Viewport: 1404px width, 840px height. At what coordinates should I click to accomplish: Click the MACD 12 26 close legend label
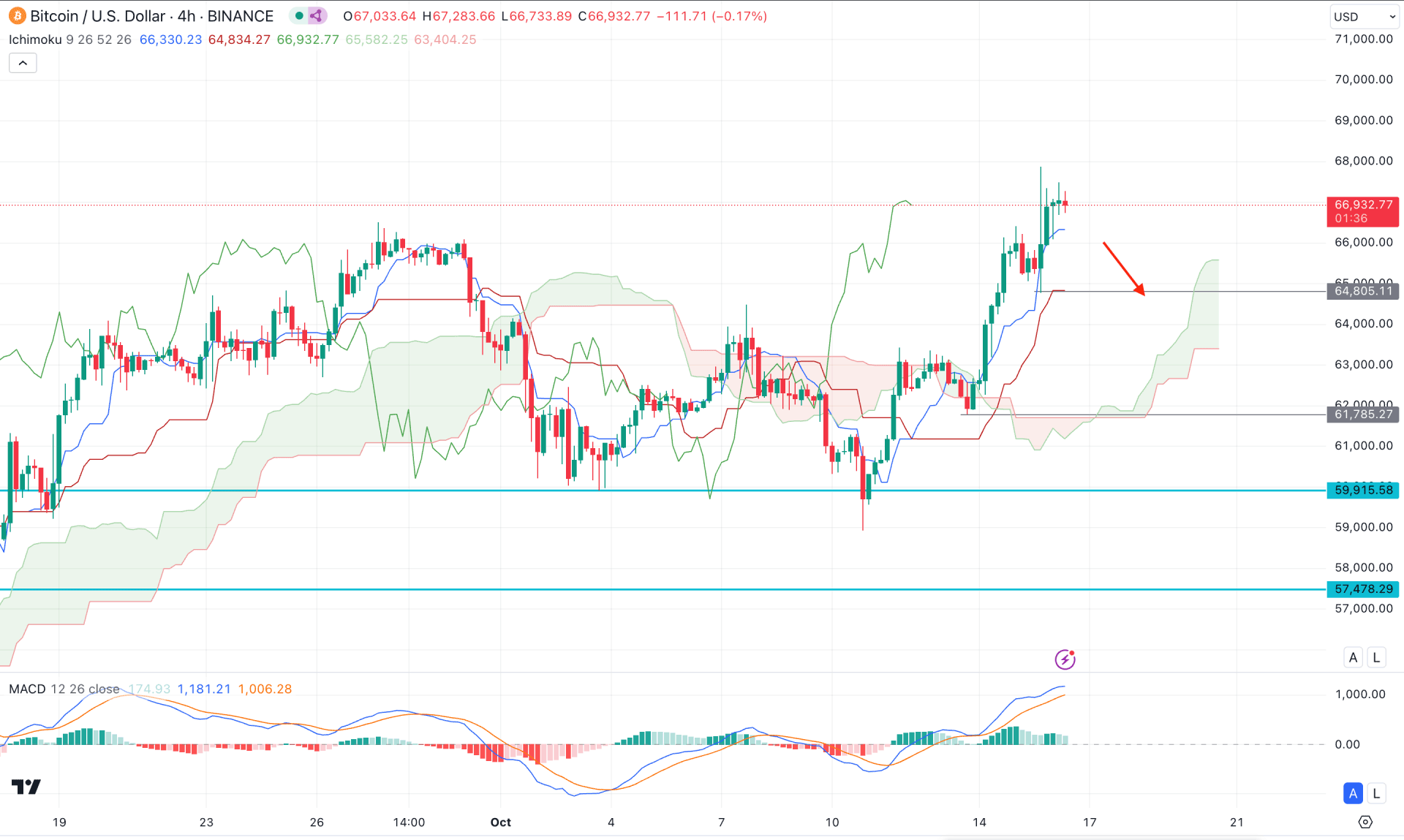point(64,689)
